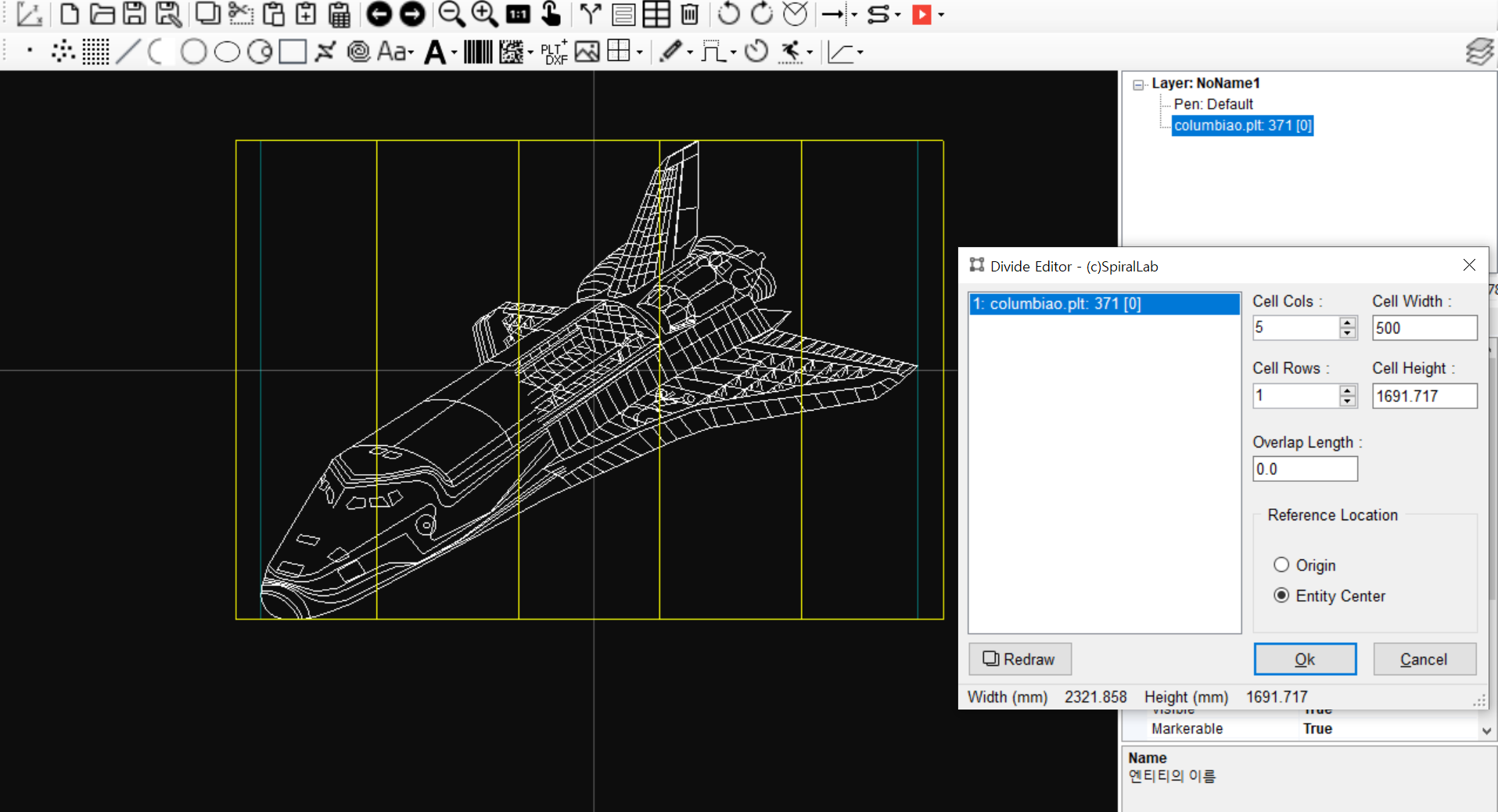
Task: Open the red play button dropdown arrow
Action: coord(941,15)
